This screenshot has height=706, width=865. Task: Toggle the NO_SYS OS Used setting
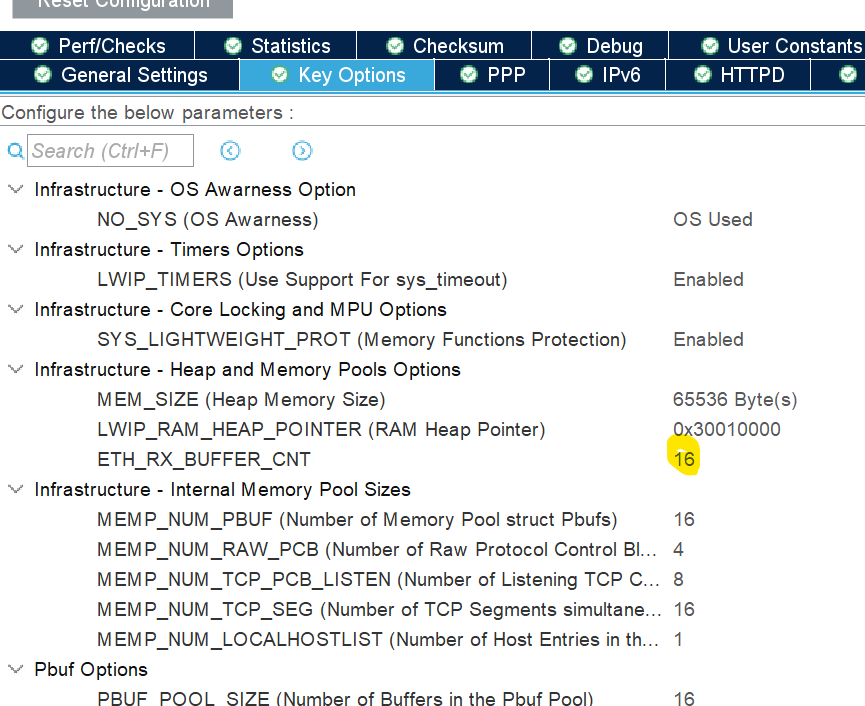pyautogui.click(x=713, y=219)
